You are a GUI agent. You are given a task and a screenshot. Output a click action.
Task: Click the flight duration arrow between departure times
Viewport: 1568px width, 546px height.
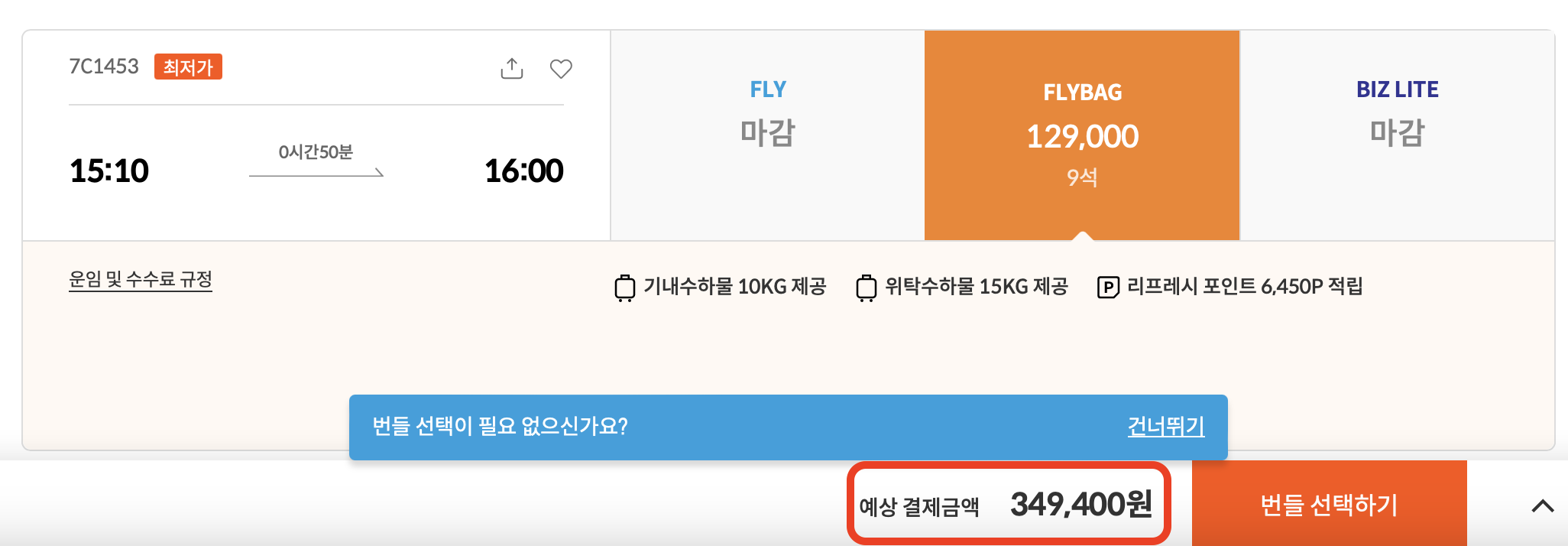coord(316,174)
